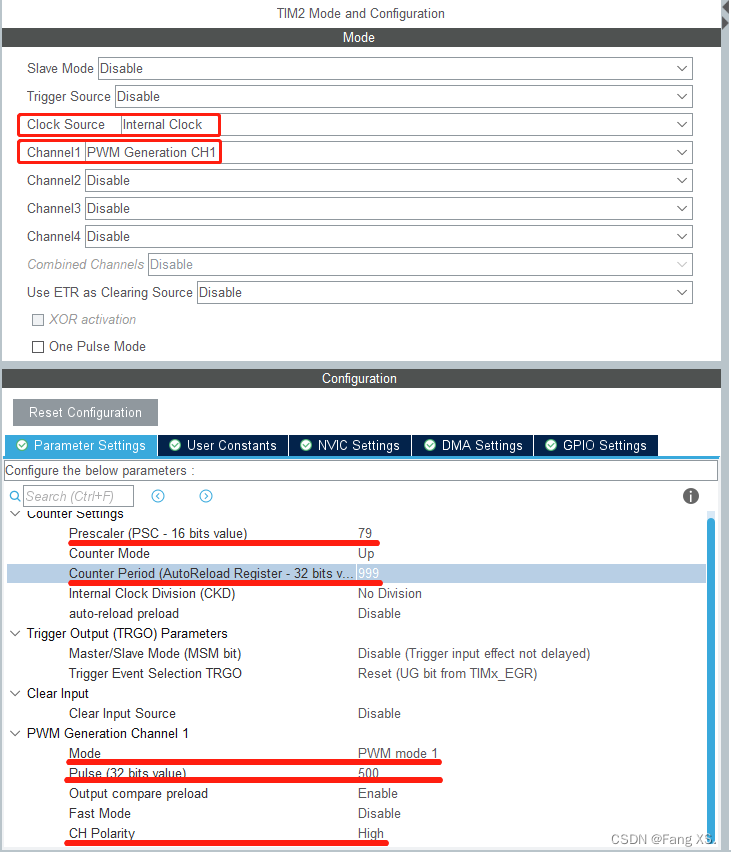Image resolution: width=731 pixels, height=856 pixels.
Task: Switch to DMA Settings tab
Action: [x=473, y=445]
